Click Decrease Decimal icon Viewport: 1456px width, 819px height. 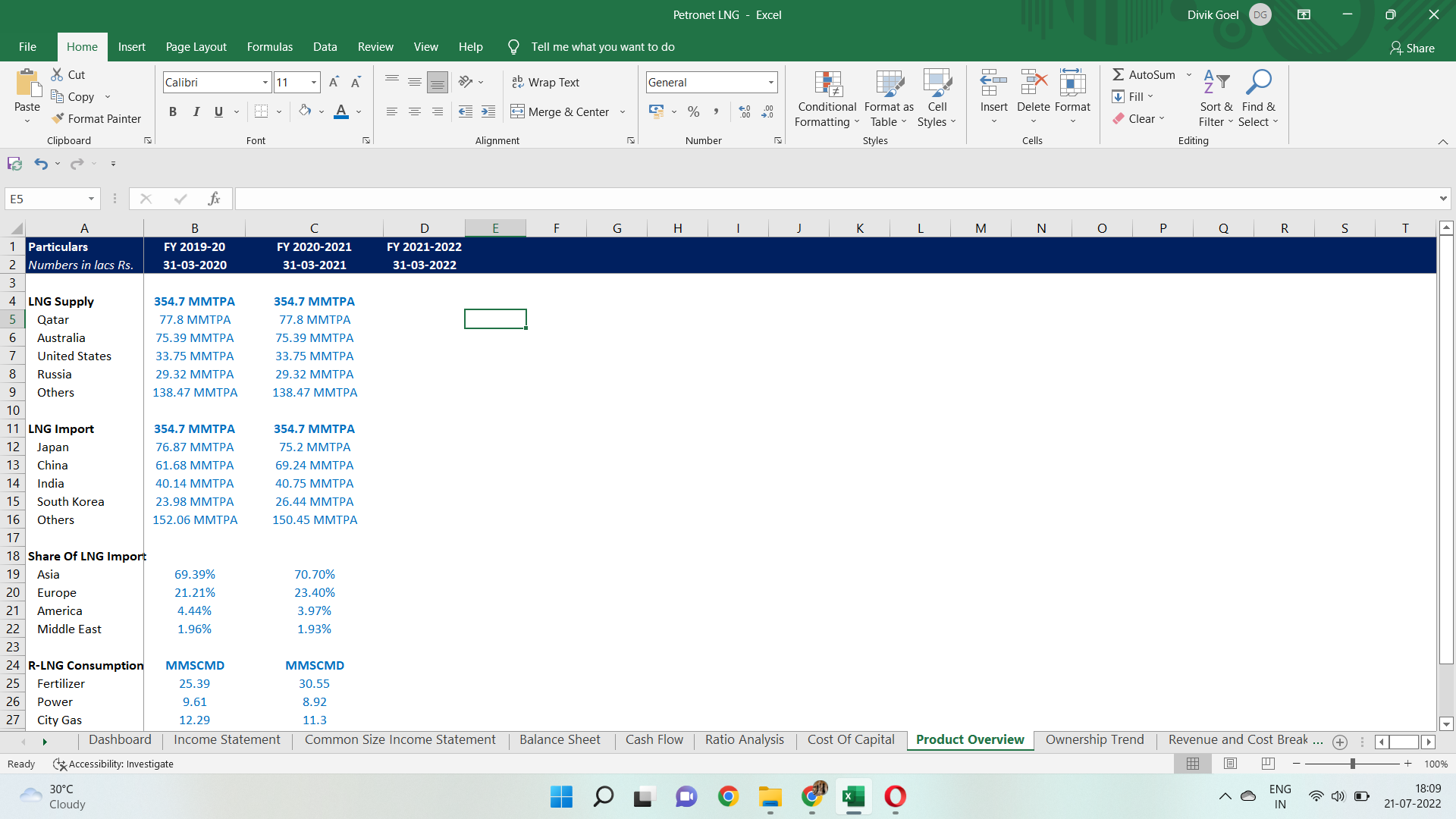[767, 111]
